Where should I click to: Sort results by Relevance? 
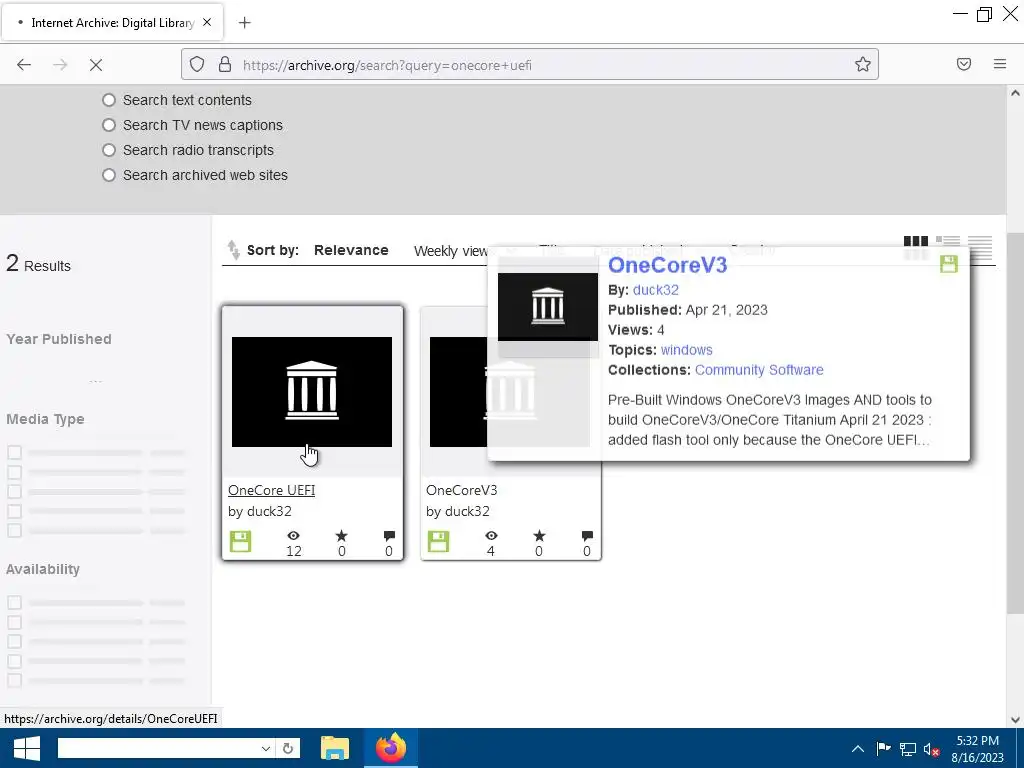coord(351,250)
